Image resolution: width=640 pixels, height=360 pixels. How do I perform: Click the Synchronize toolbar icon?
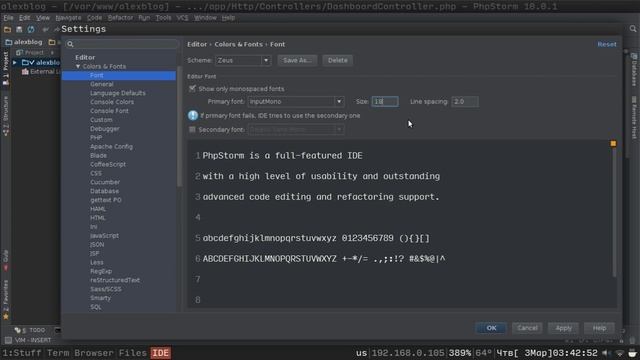[x=31, y=29]
